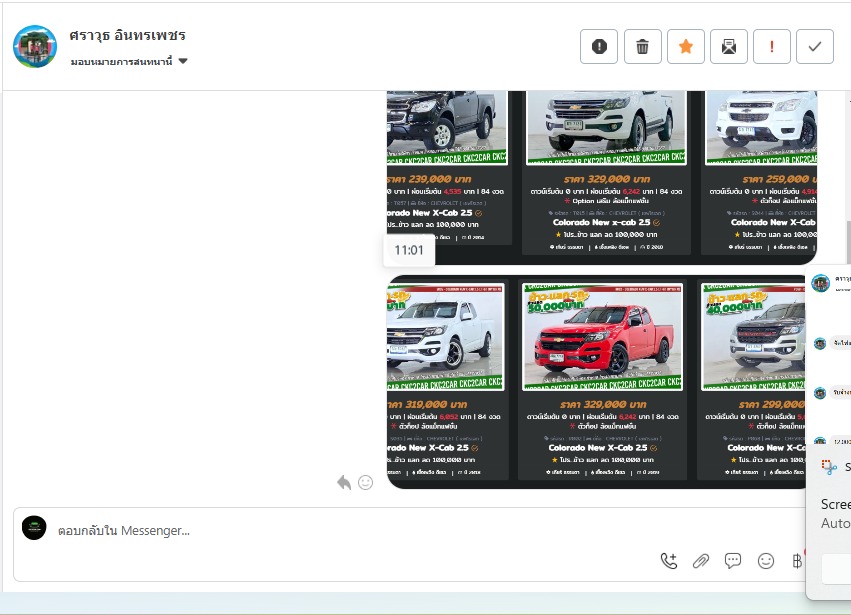Screen dimensions: 851x615
Task: Delete conversation using the trash icon
Action: click(x=643, y=46)
